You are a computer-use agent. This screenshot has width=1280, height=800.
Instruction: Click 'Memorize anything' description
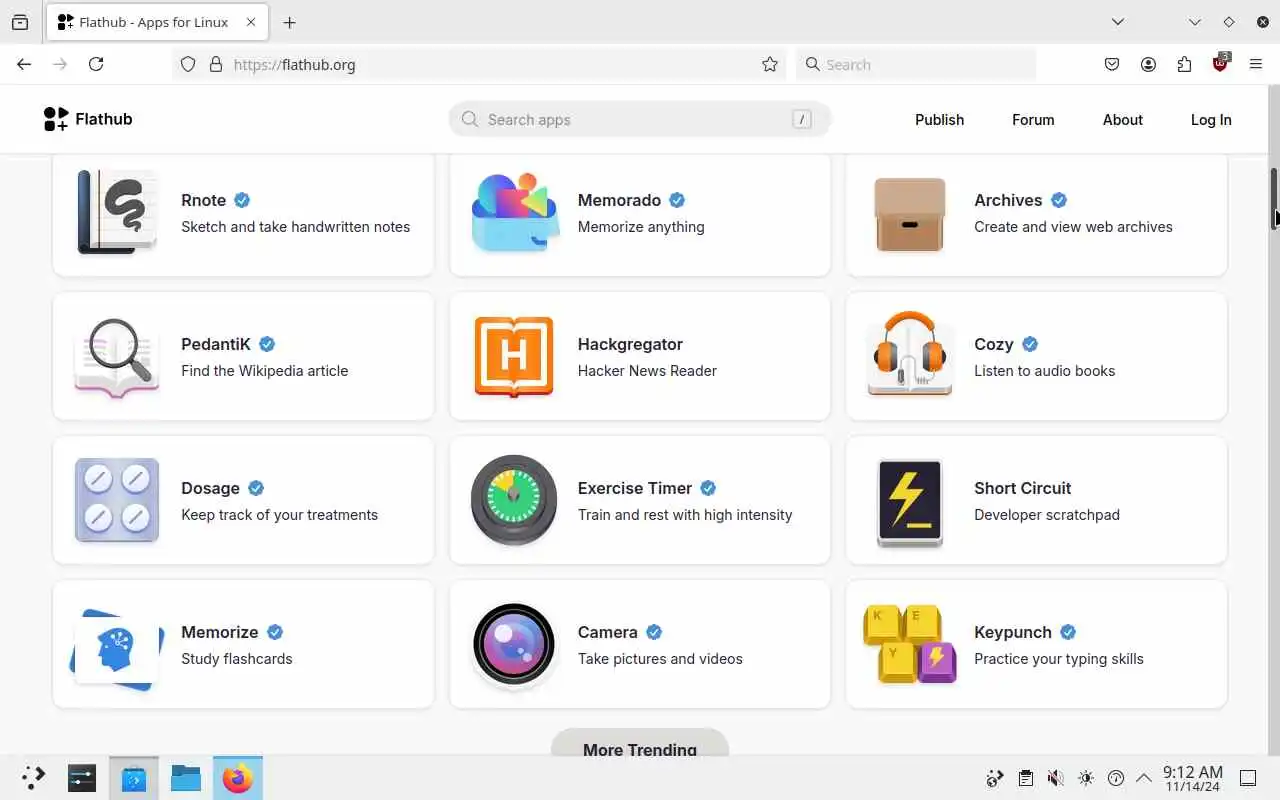pyautogui.click(x=641, y=226)
